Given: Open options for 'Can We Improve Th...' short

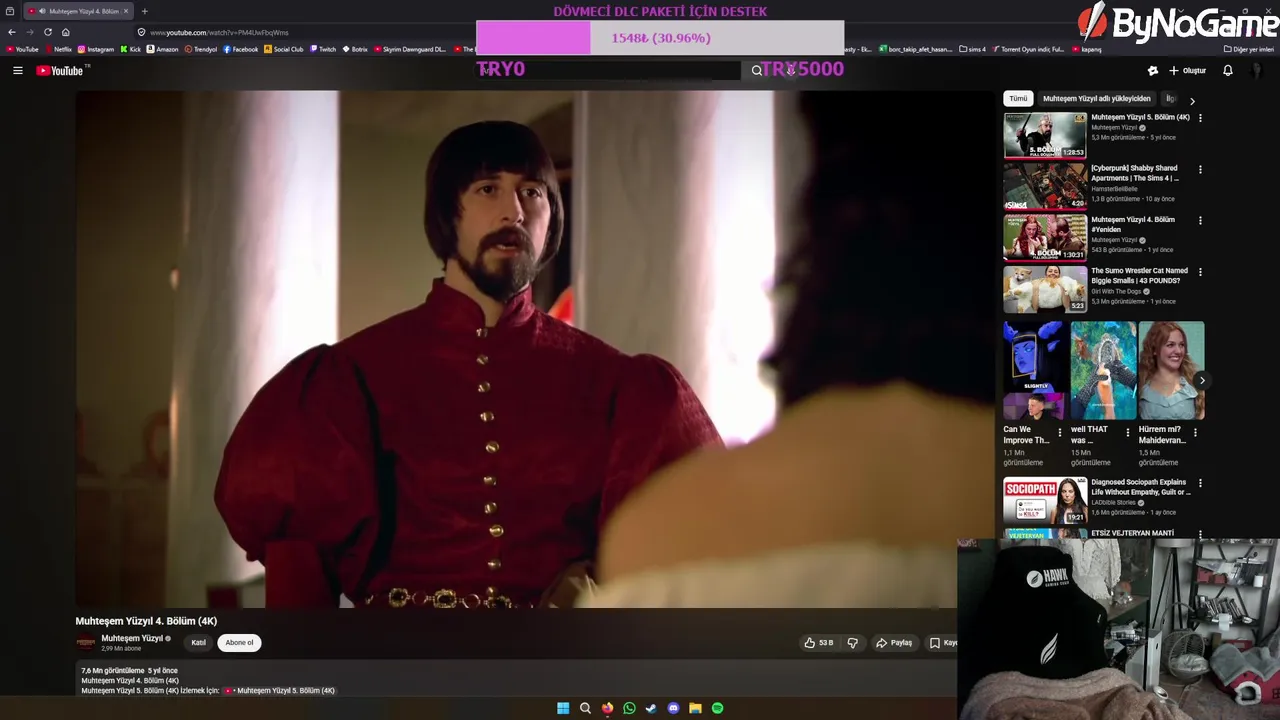Looking at the screenshot, I should pos(1060,433).
